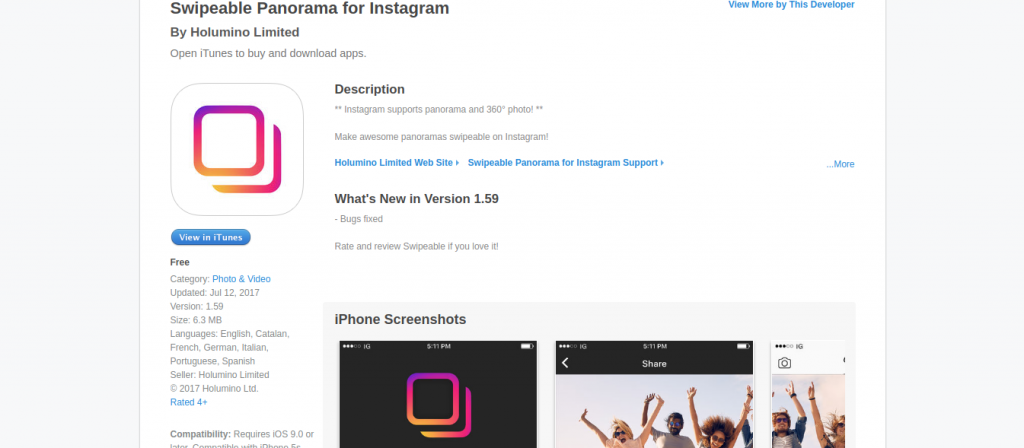
Task: Click the Swipeable Panorama app icon
Action: tap(237, 149)
